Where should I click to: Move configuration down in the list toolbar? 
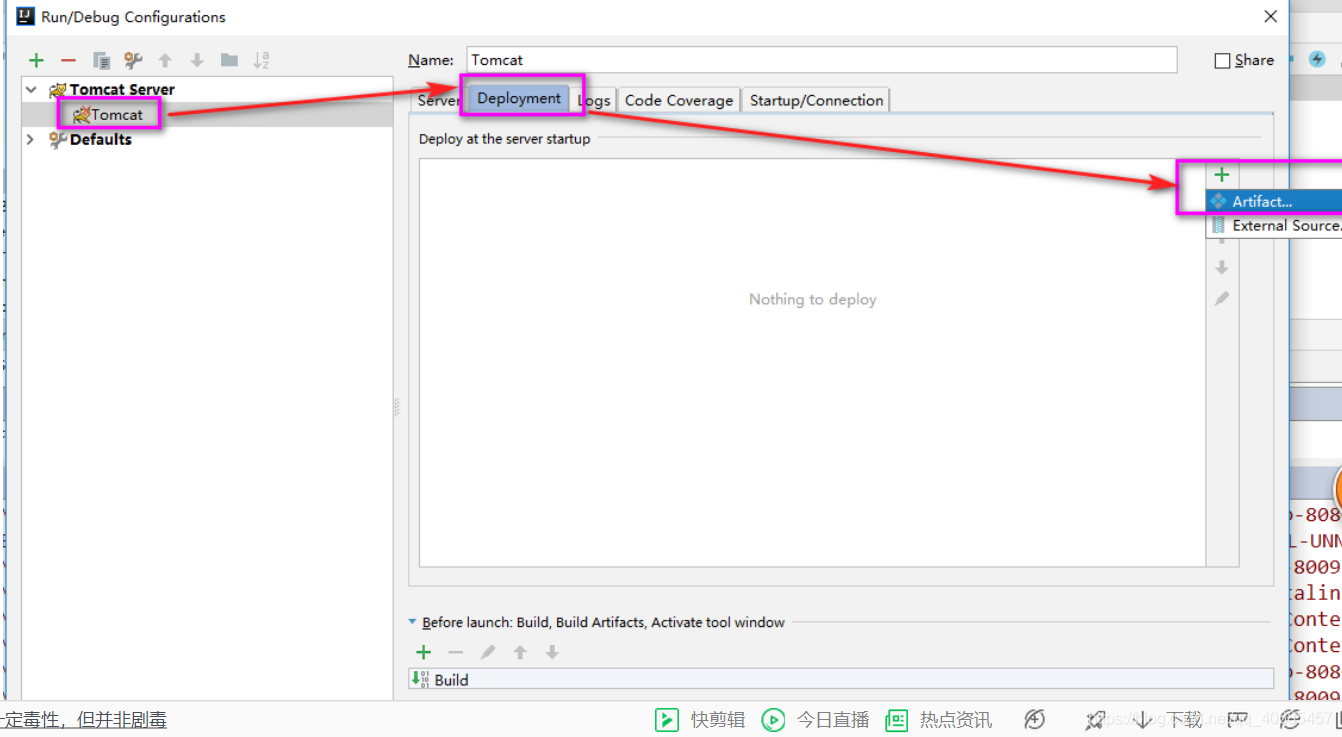pyautogui.click(x=197, y=61)
